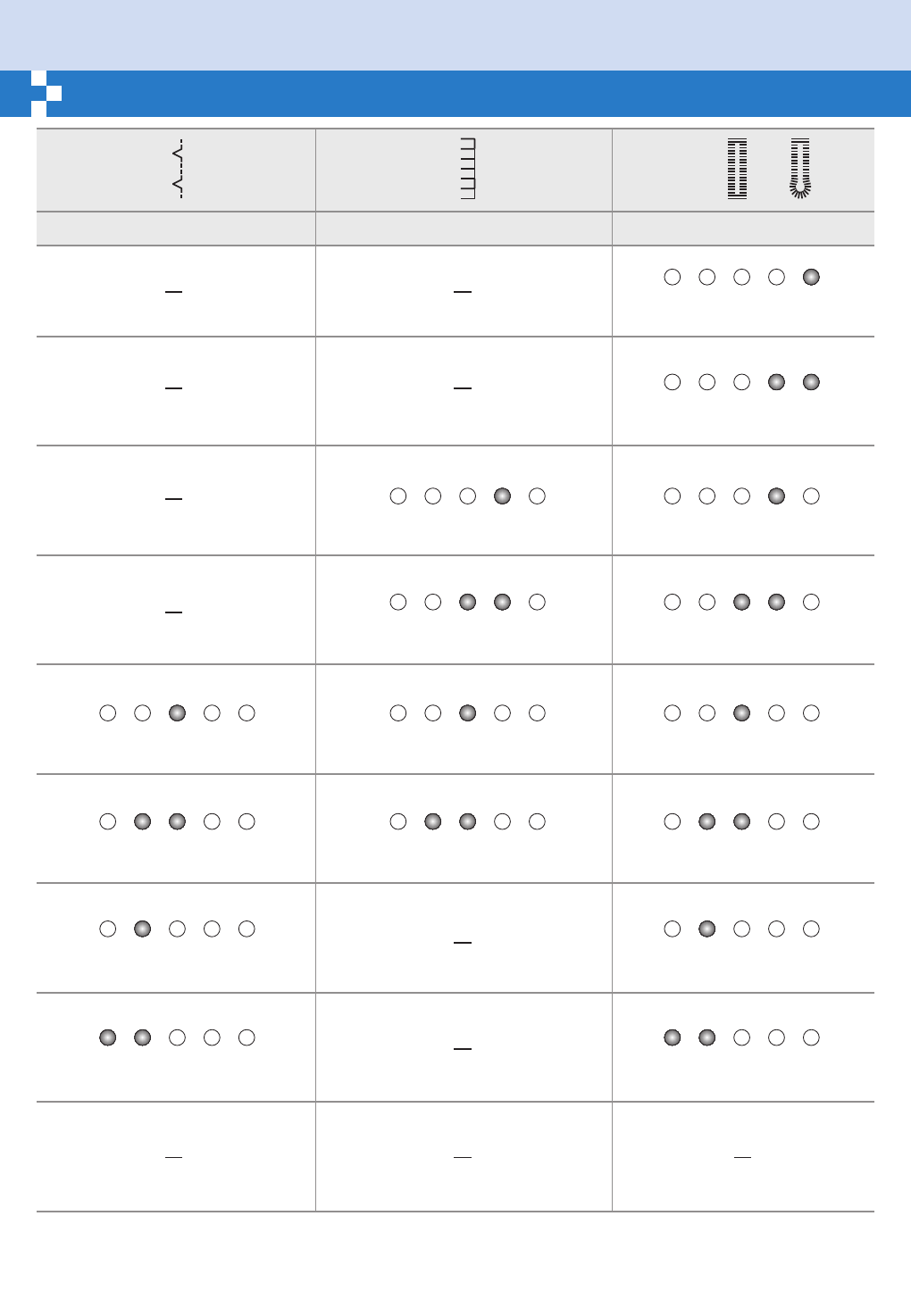Click the dash in the bottom-left table cell

point(173,1157)
